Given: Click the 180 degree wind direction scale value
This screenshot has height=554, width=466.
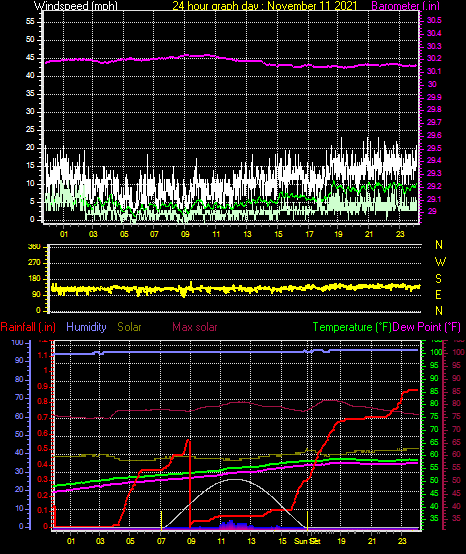Looking at the screenshot, I should pos(34,279).
